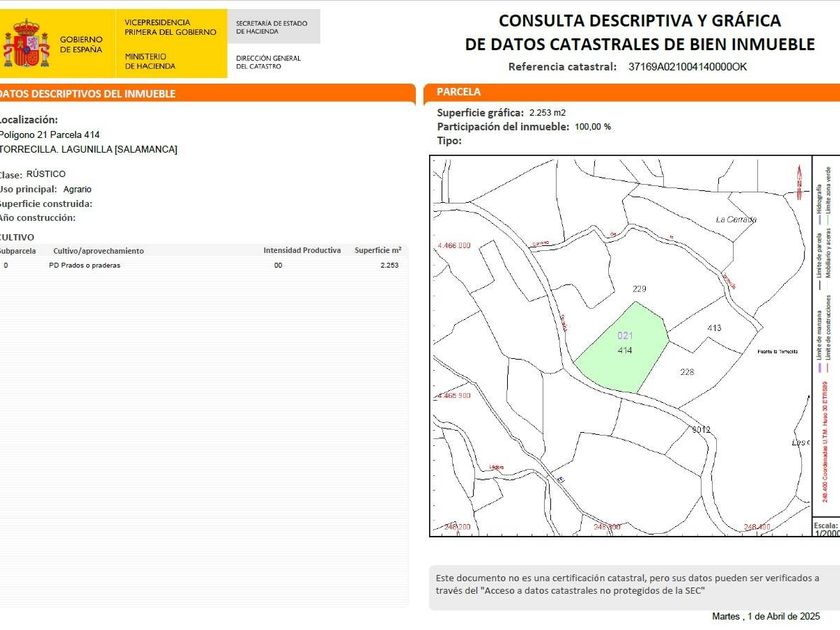Click the 'Cultivo/aprovechamiento' column header
The width and height of the screenshot is (840, 630).
pyautogui.click(x=99, y=251)
